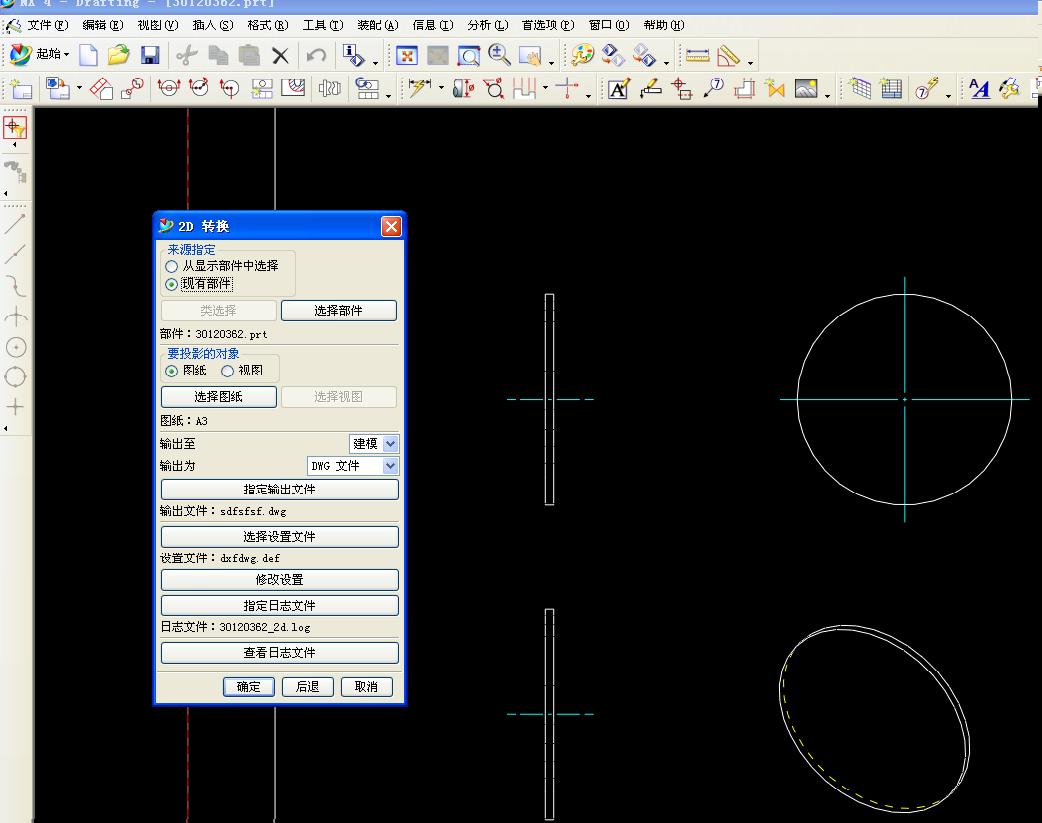Click the Delete X icon in toolbar
The width and height of the screenshot is (1042, 823).
(280, 55)
